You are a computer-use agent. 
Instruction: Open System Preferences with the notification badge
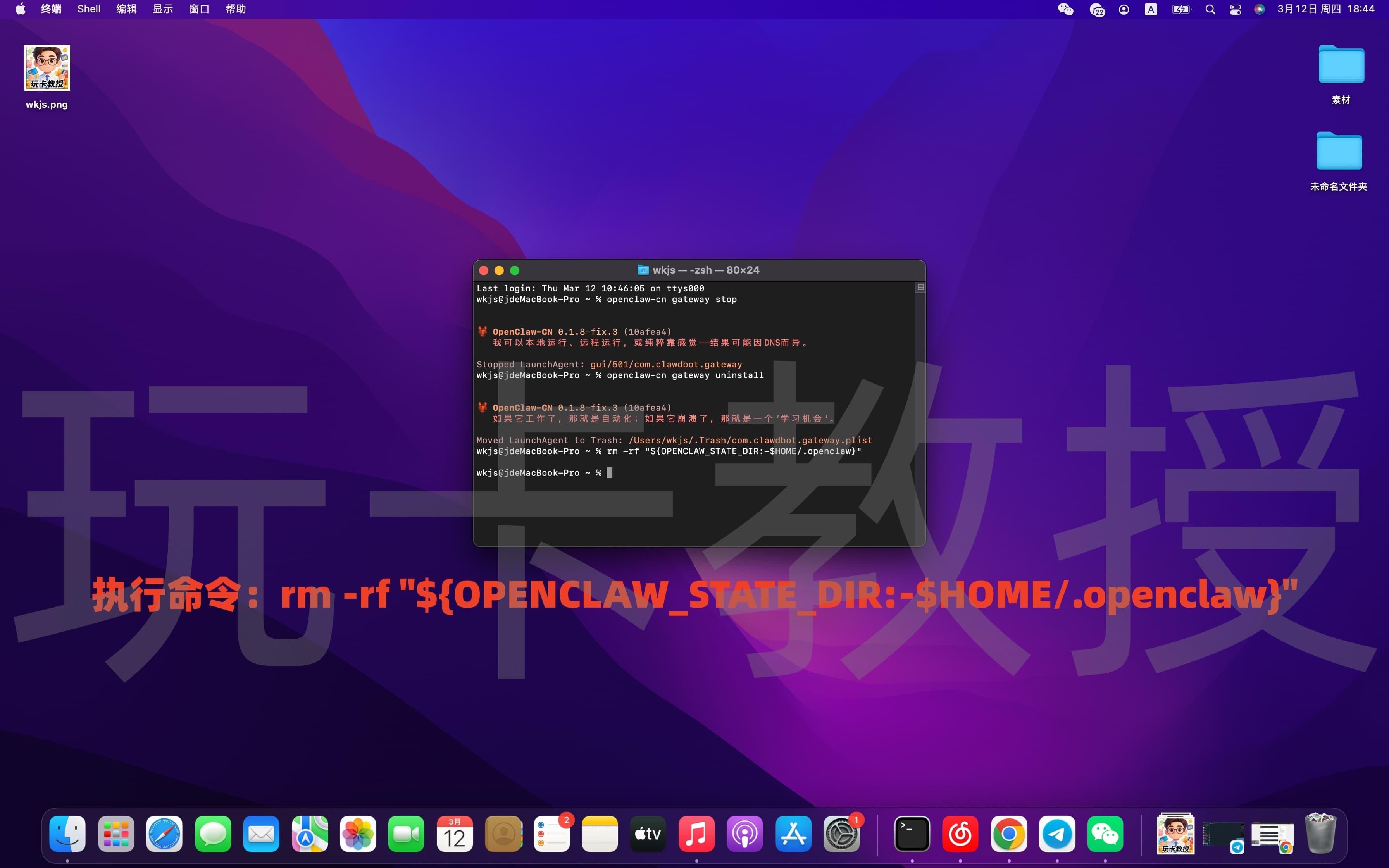[x=842, y=834]
